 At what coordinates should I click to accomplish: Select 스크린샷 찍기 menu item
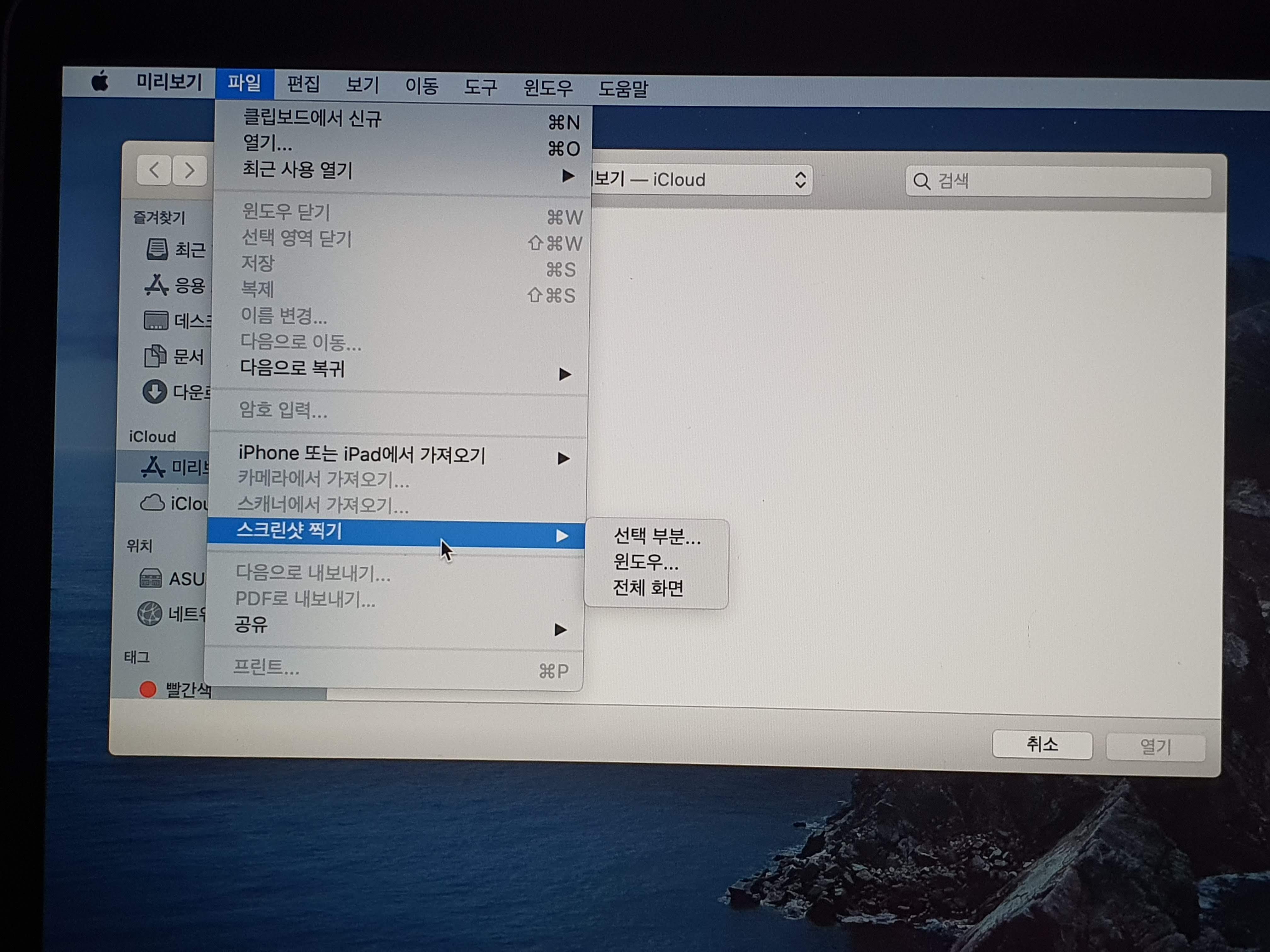click(397, 533)
